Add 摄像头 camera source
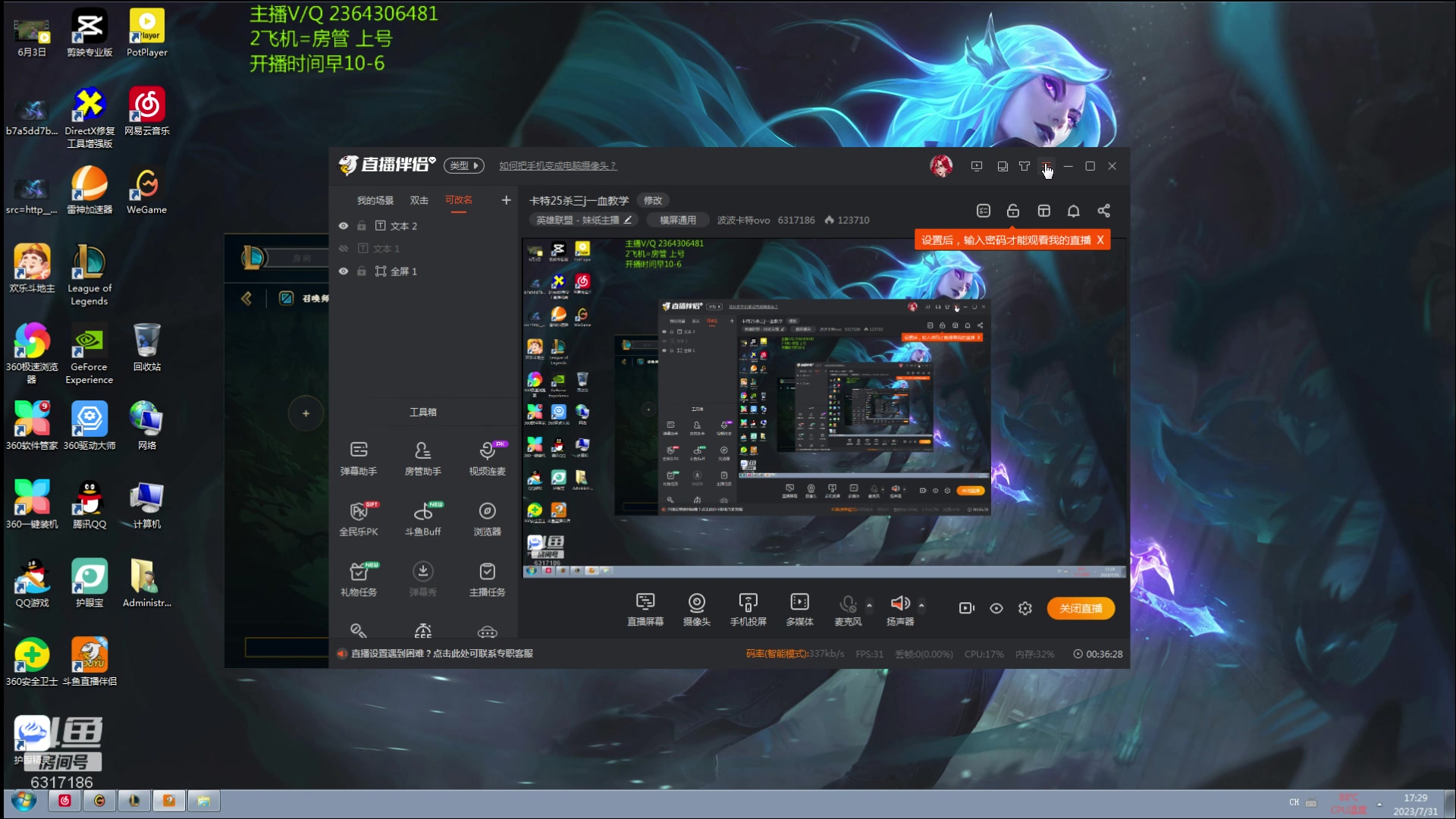This screenshot has width=1456, height=819. (x=696, y=610)
